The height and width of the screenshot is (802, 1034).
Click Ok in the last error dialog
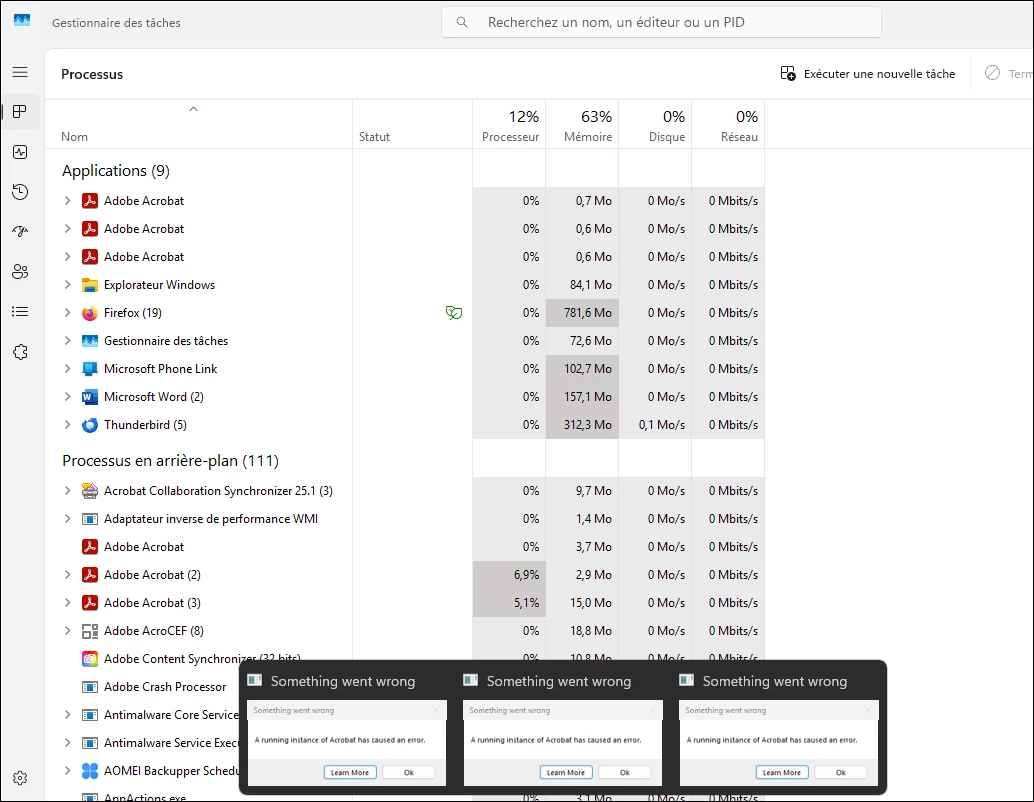(x=841, y=772)
